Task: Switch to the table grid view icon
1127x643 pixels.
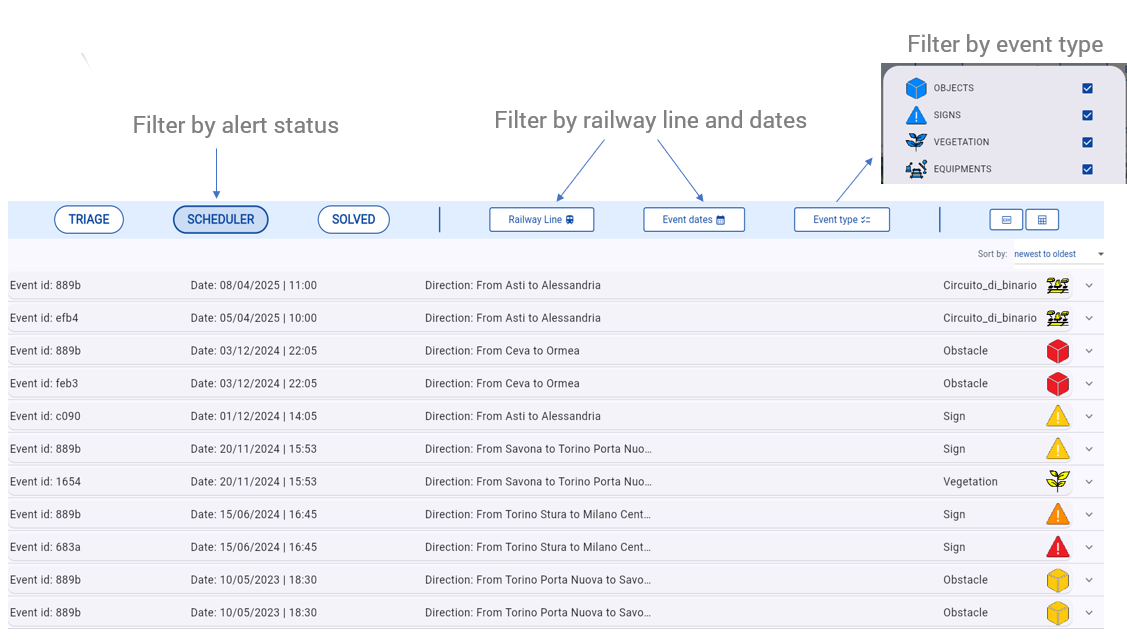Action: (1042, 220)
